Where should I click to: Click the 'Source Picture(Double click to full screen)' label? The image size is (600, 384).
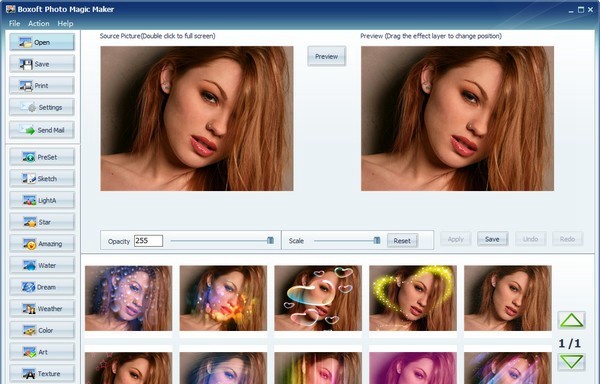(158, 36)
